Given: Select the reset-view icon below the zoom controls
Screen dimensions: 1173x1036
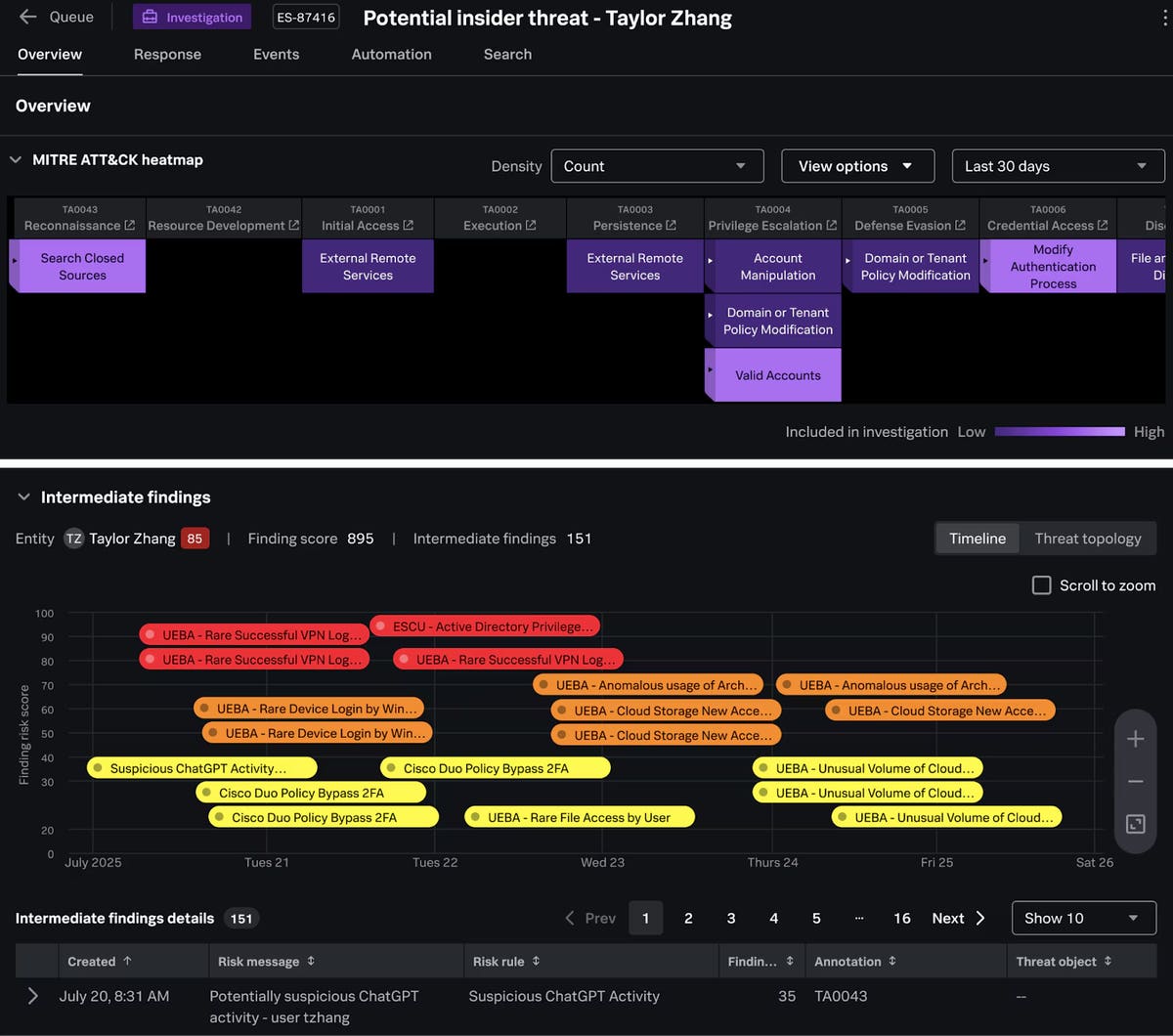Looking at the screenshot, I should click(1135, 824).
